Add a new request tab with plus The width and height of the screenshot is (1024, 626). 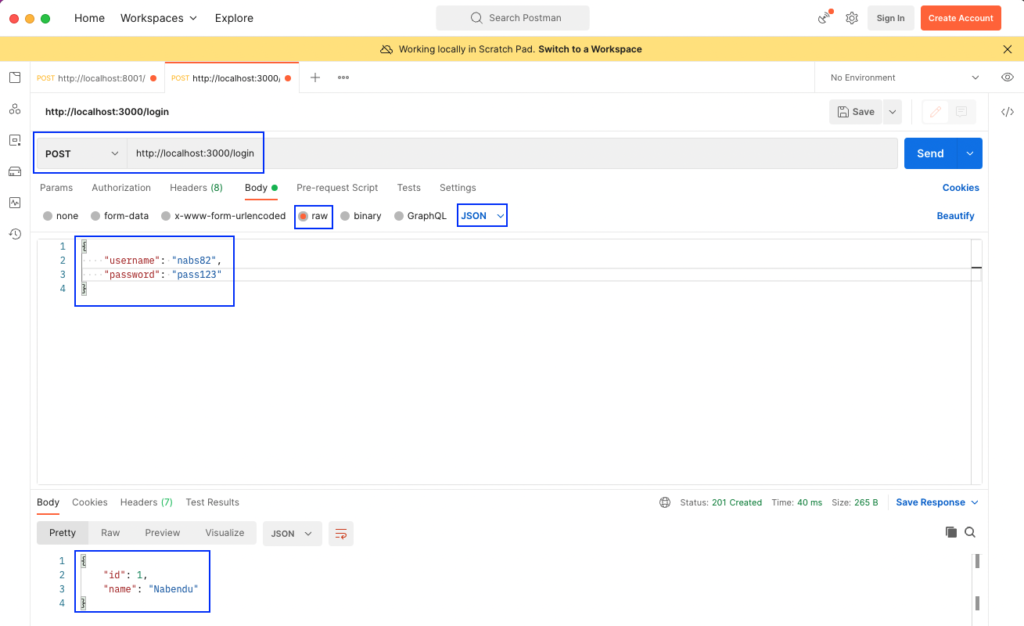[315, 78]
